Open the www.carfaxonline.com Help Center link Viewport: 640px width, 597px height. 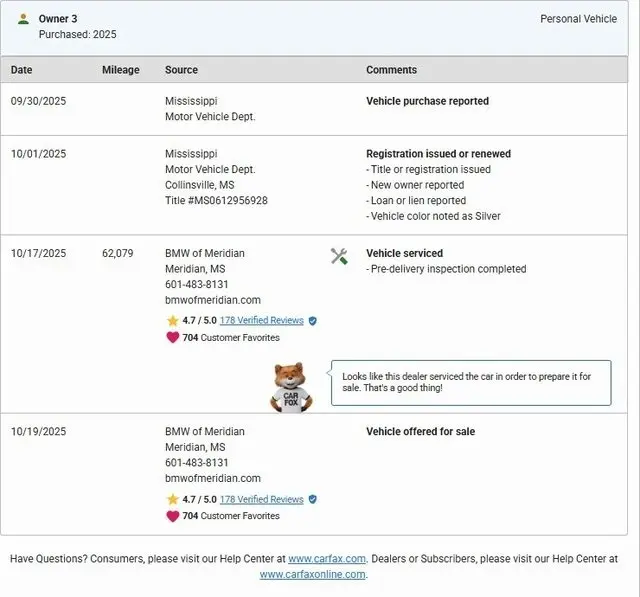point(312,574)
